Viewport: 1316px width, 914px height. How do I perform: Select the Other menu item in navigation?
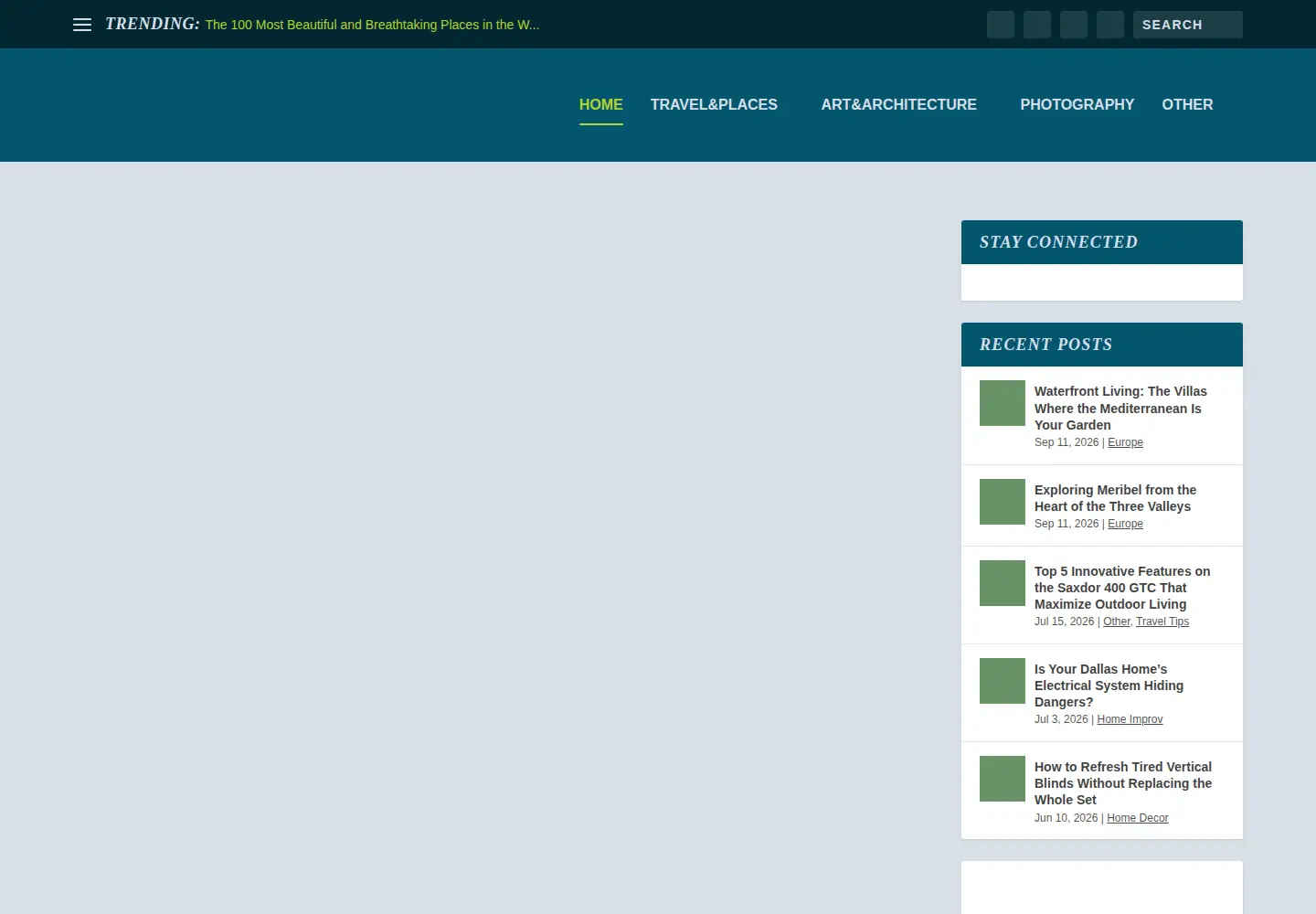1187,104
